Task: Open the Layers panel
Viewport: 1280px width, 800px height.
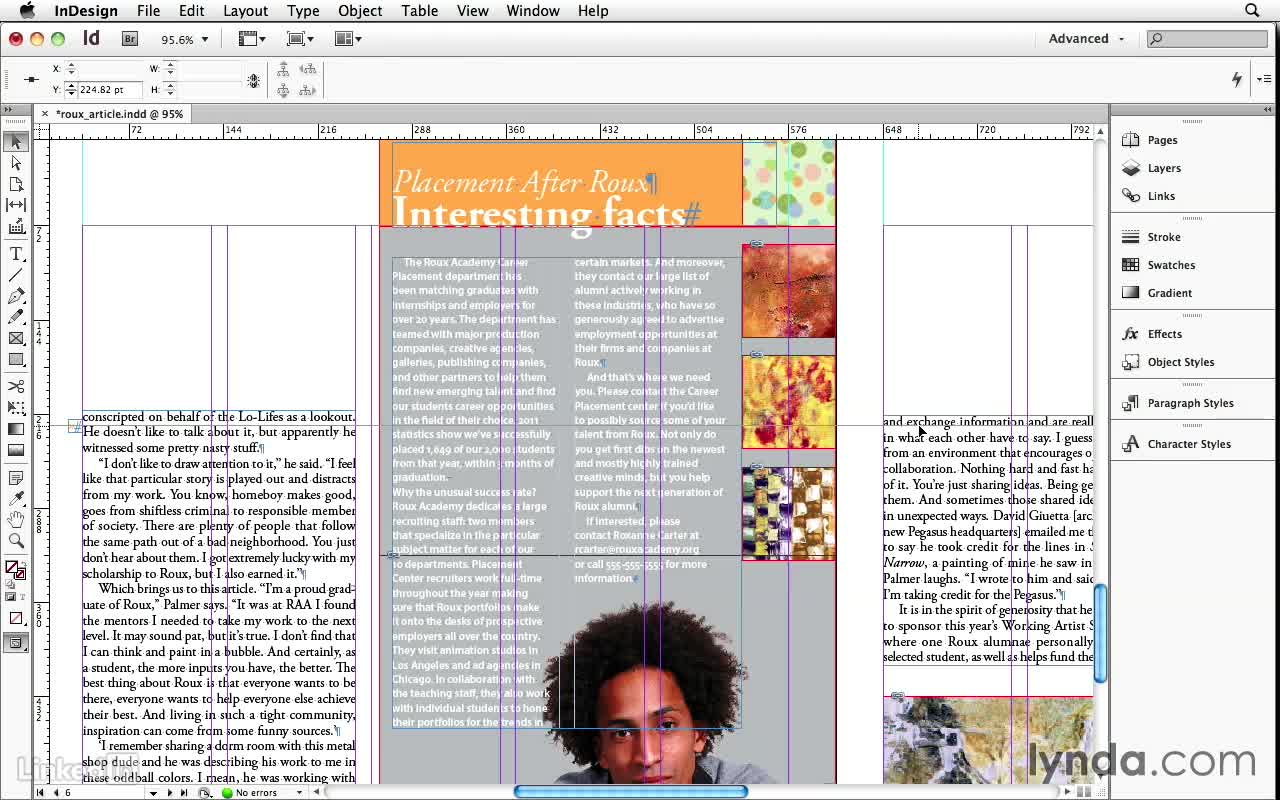Action: (x=1164, y=168)
